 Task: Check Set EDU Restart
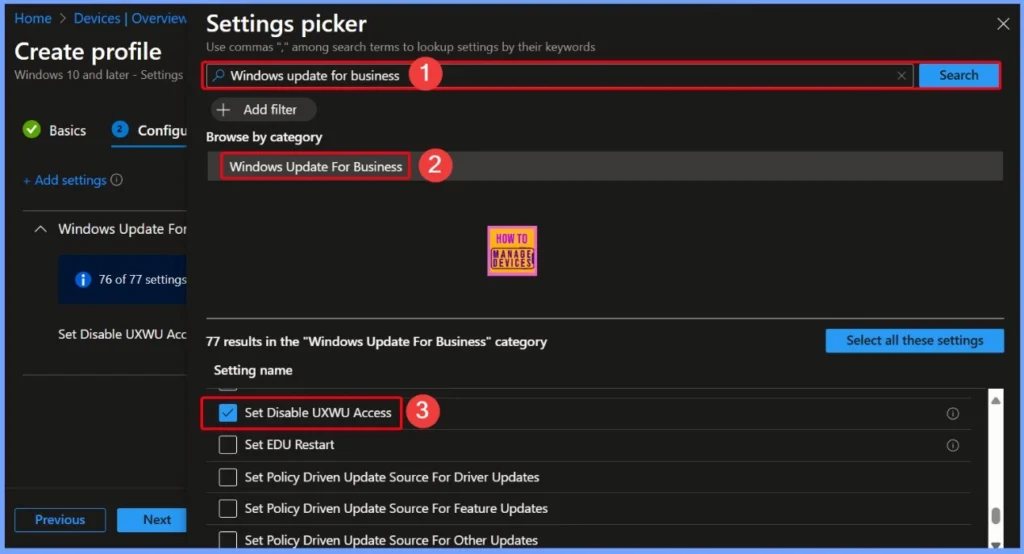pos(227,445)
